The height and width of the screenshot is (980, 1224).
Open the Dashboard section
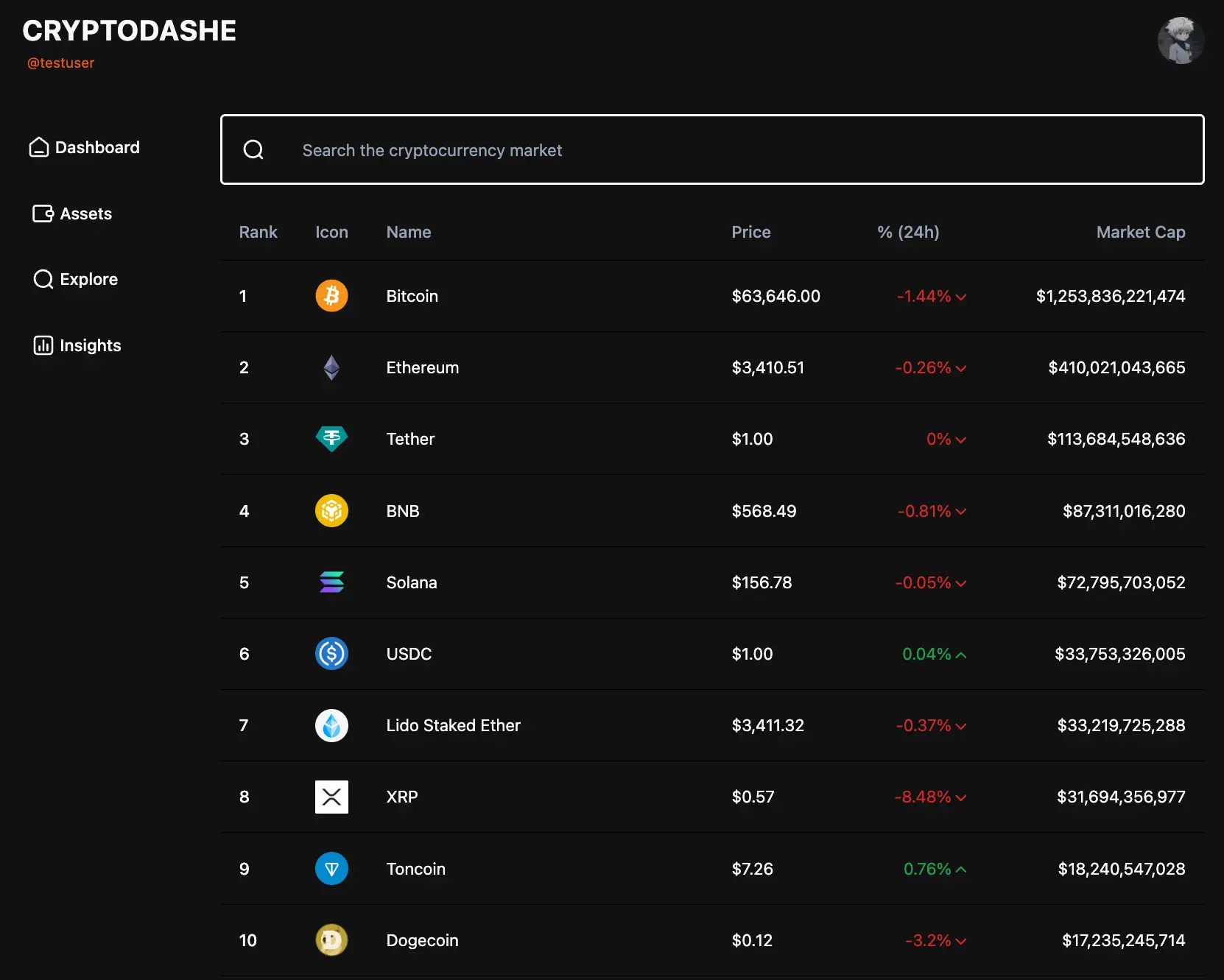click(x=84, y=147)
